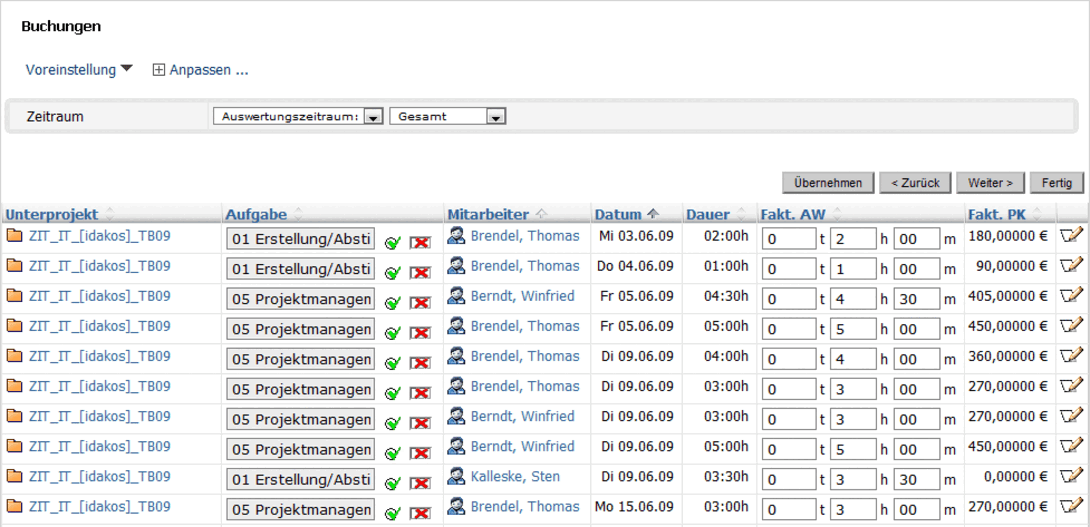This screenshot has height=527, width=1090.
Task: Expand the Anpassen ... section
Action: coord(201,70)
